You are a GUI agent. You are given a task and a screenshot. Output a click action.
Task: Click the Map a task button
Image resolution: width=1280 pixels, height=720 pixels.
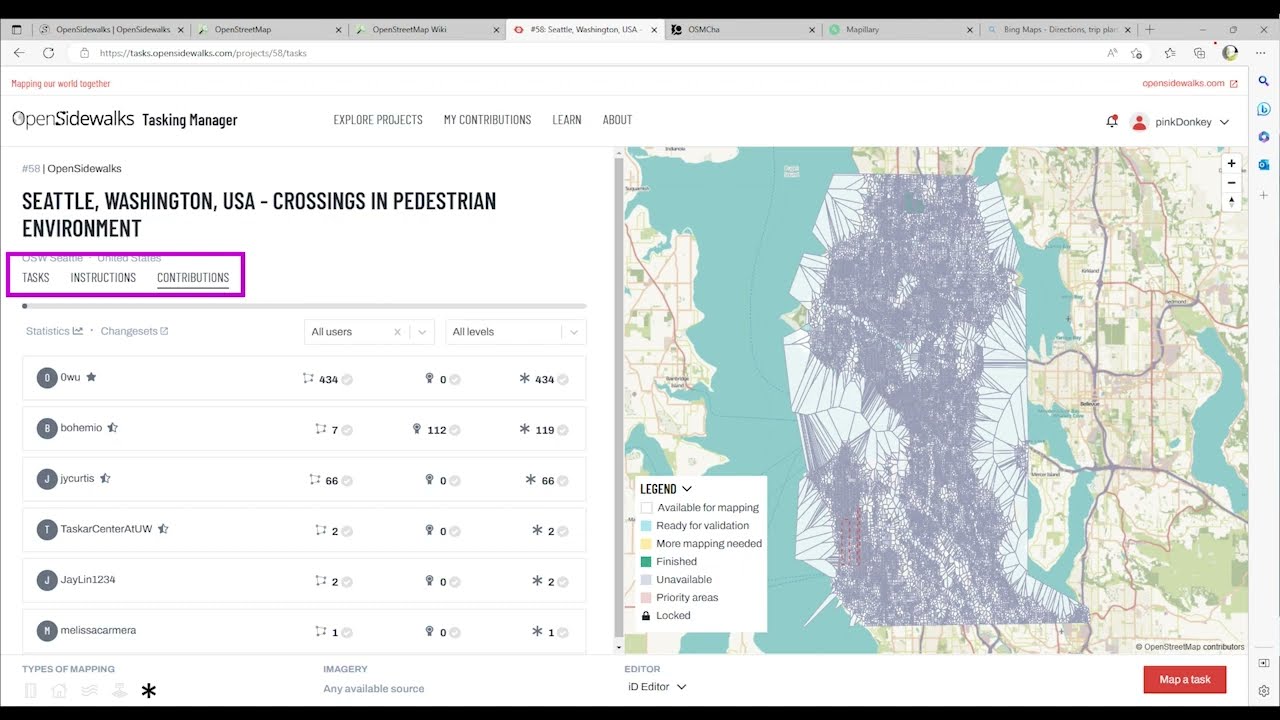point(1185,680)
